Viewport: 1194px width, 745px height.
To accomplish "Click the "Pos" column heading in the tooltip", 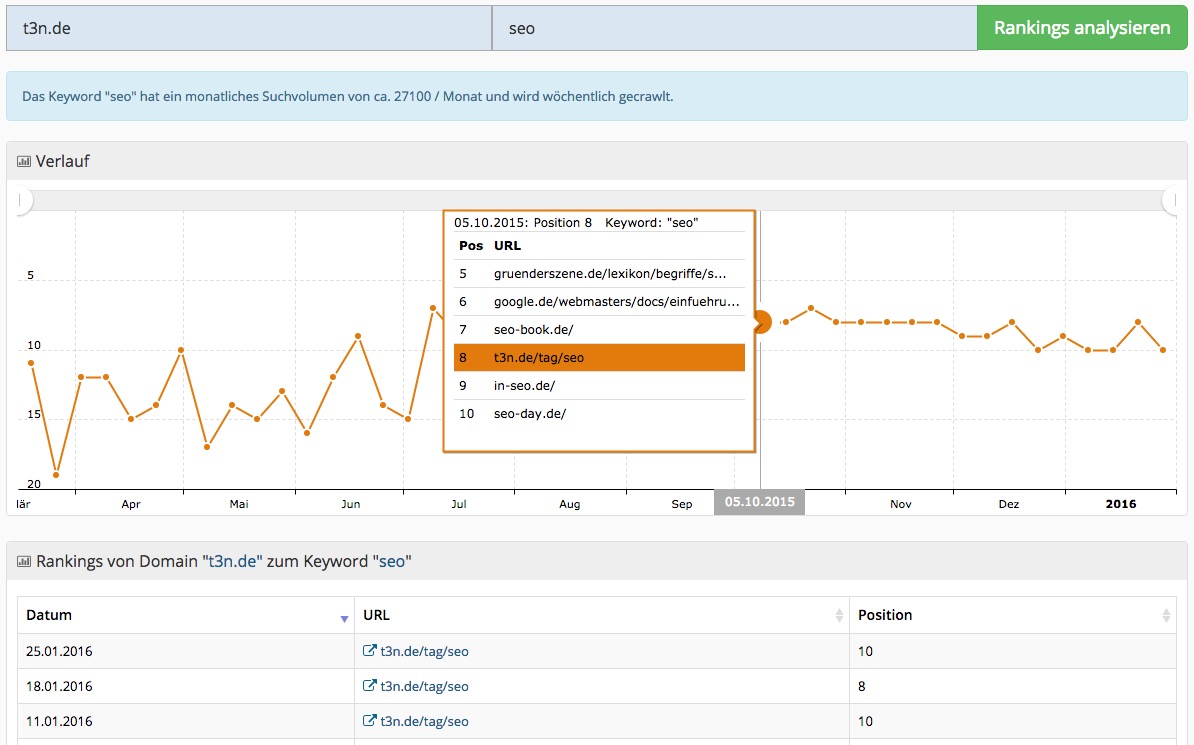I will [471, 245].
